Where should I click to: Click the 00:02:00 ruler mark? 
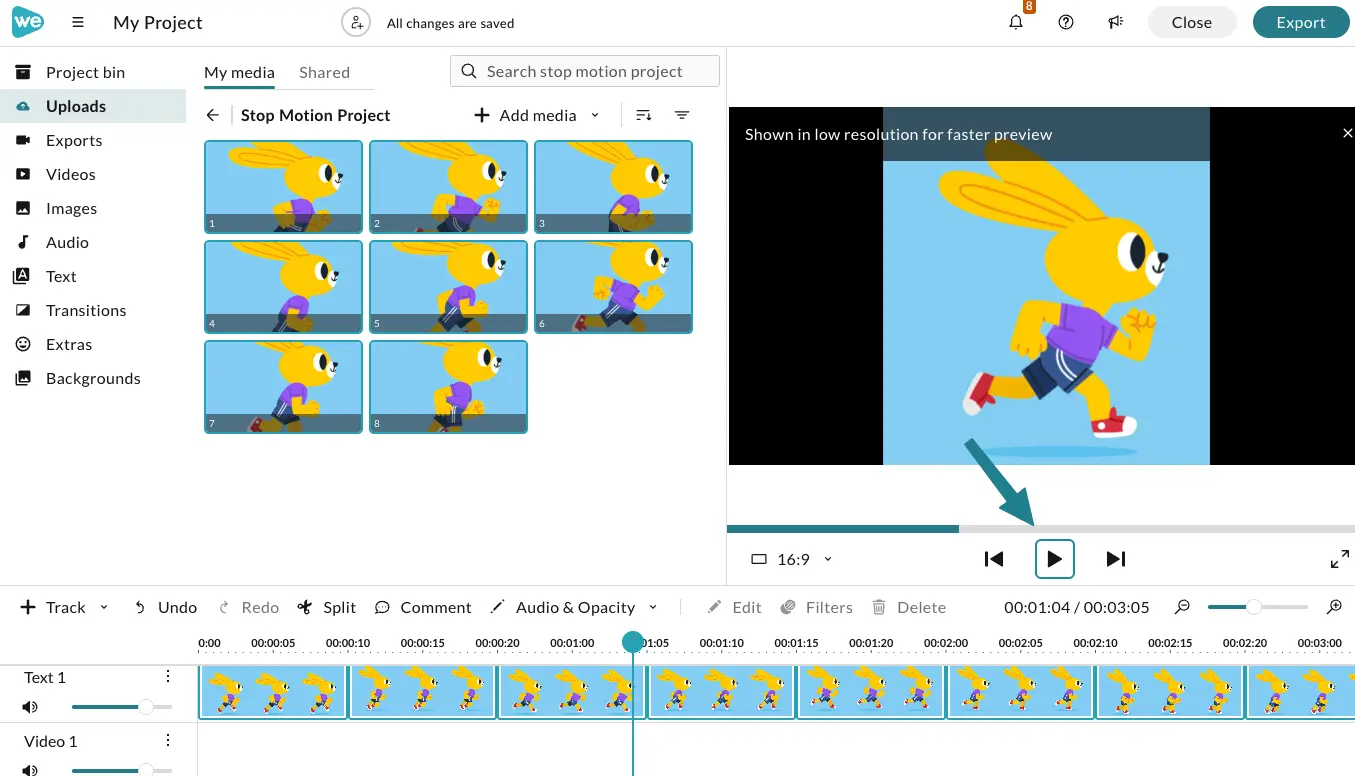coord(946,643)
